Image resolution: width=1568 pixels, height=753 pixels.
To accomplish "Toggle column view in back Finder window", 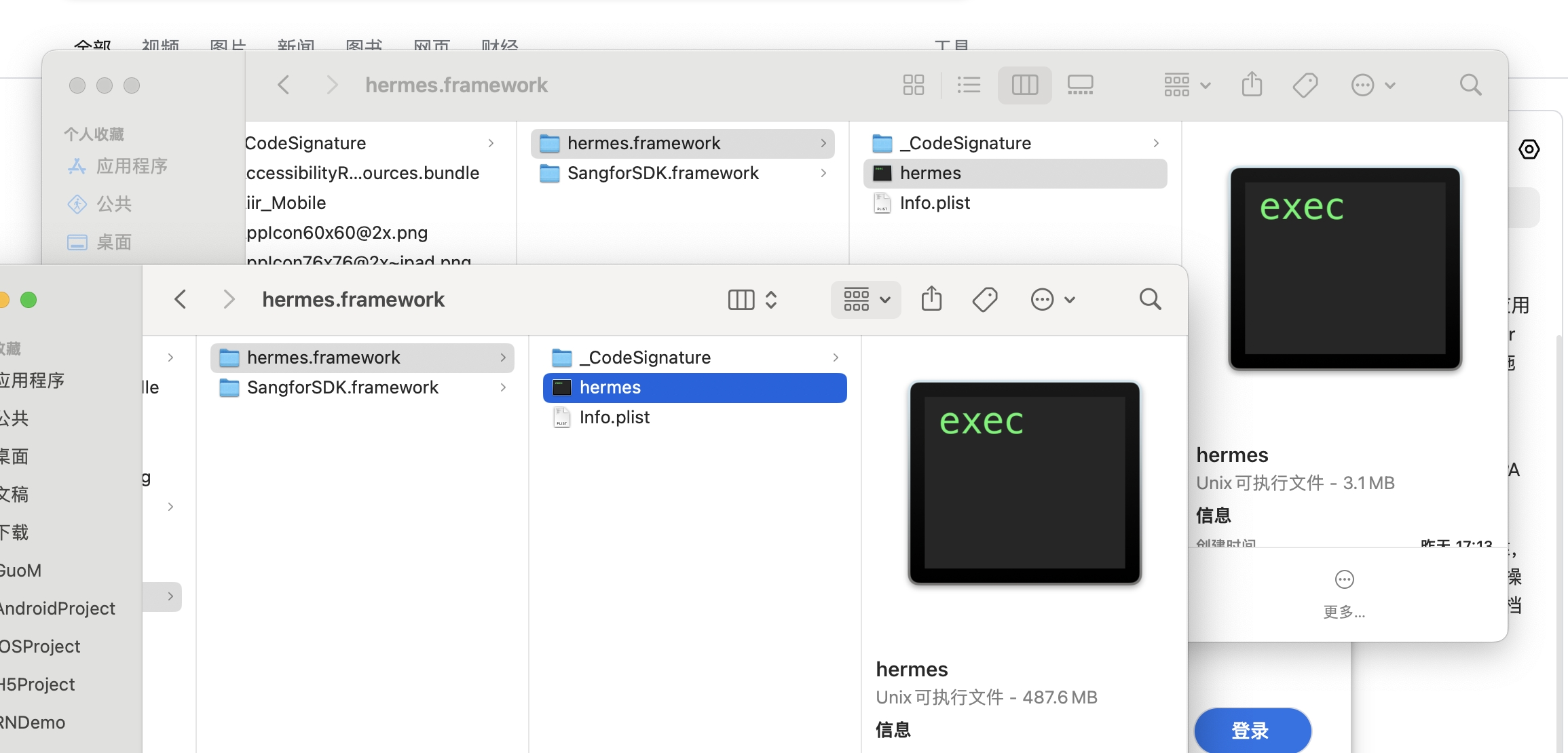I will pos(1024,85).
